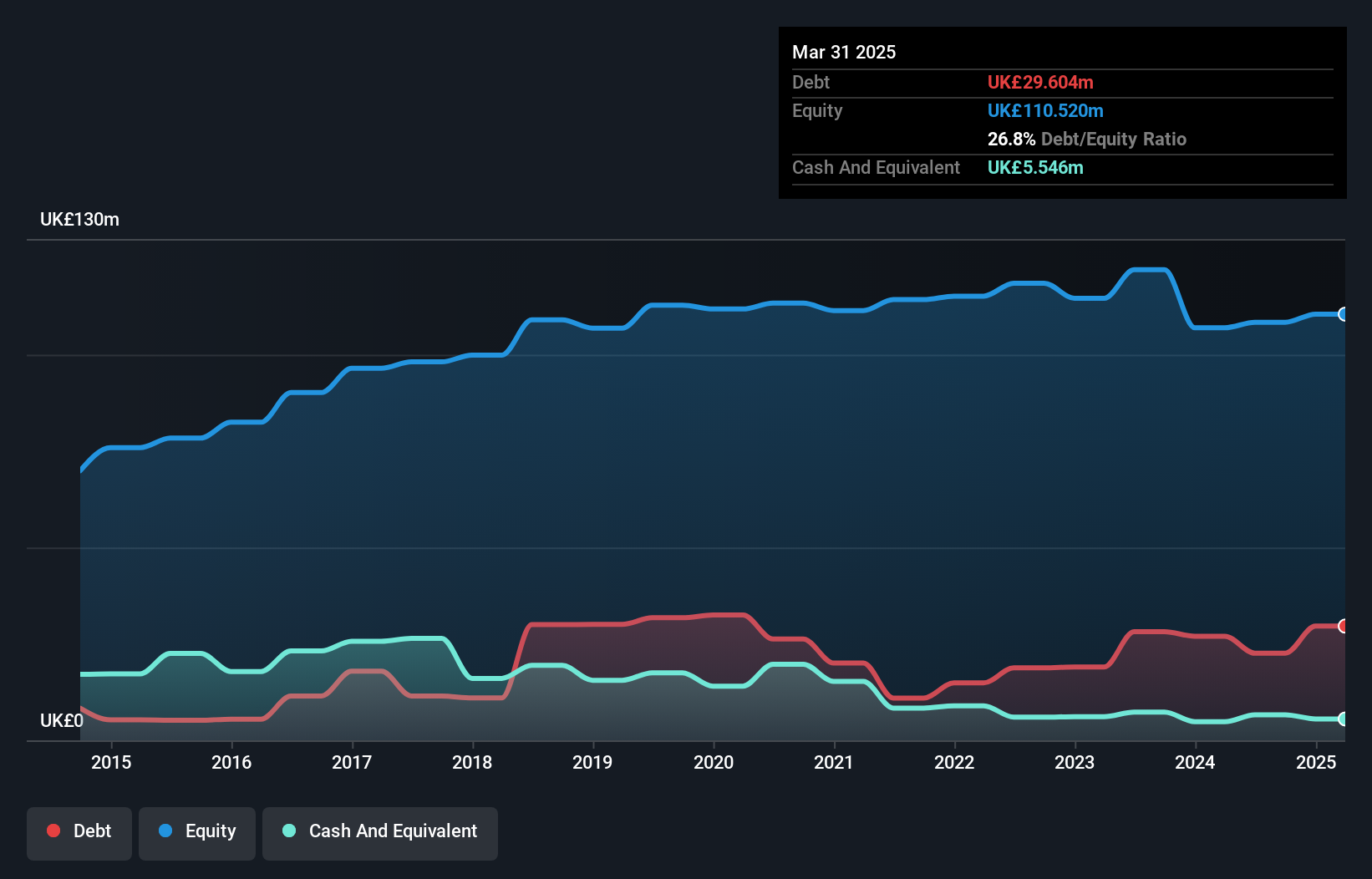Click the UK£29.604m debt value
The height and width of the screenshot is (879, 1372).
pyautogui.click(x=1040, y=82)
